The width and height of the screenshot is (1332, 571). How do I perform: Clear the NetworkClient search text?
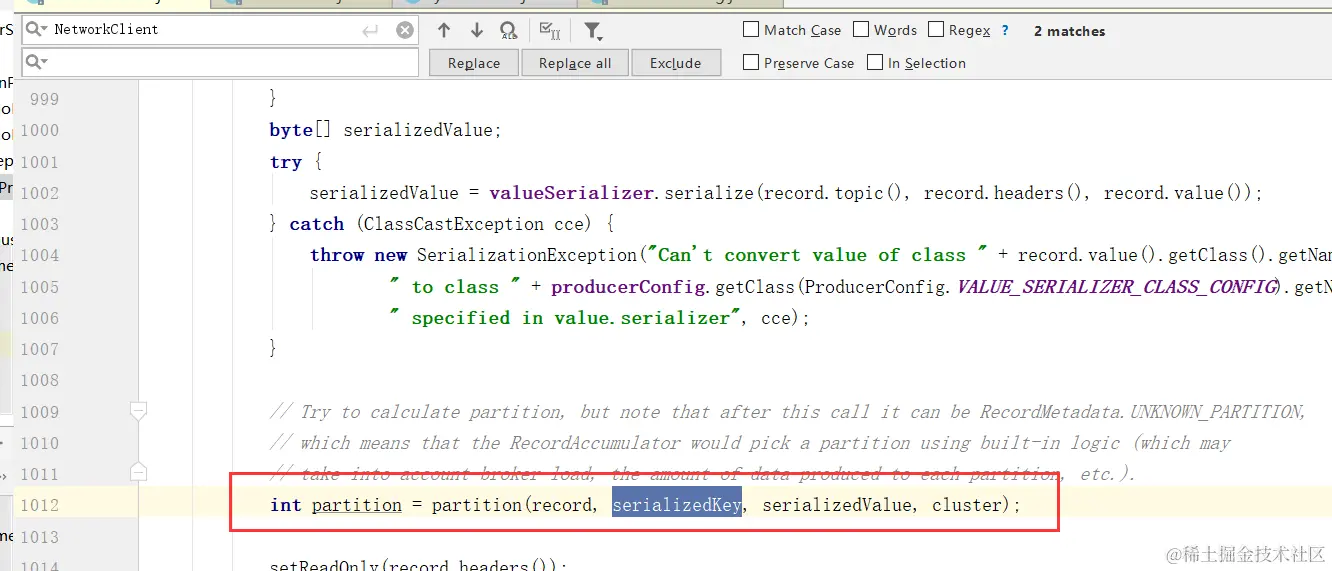pyautogui.click(x=405, y=30)
